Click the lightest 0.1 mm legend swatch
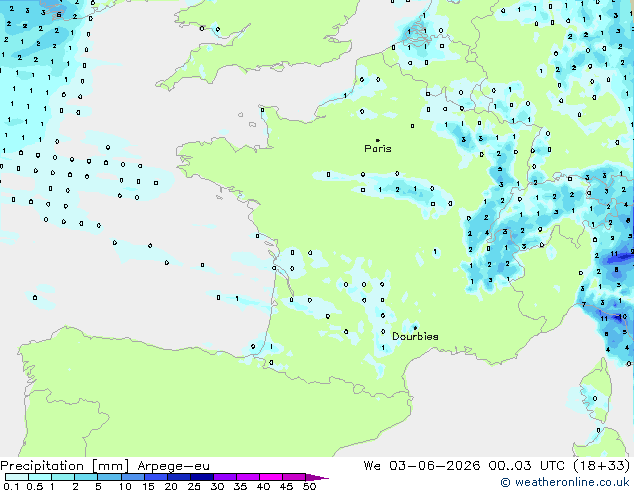The image size is (634, 490). (17, 477)
